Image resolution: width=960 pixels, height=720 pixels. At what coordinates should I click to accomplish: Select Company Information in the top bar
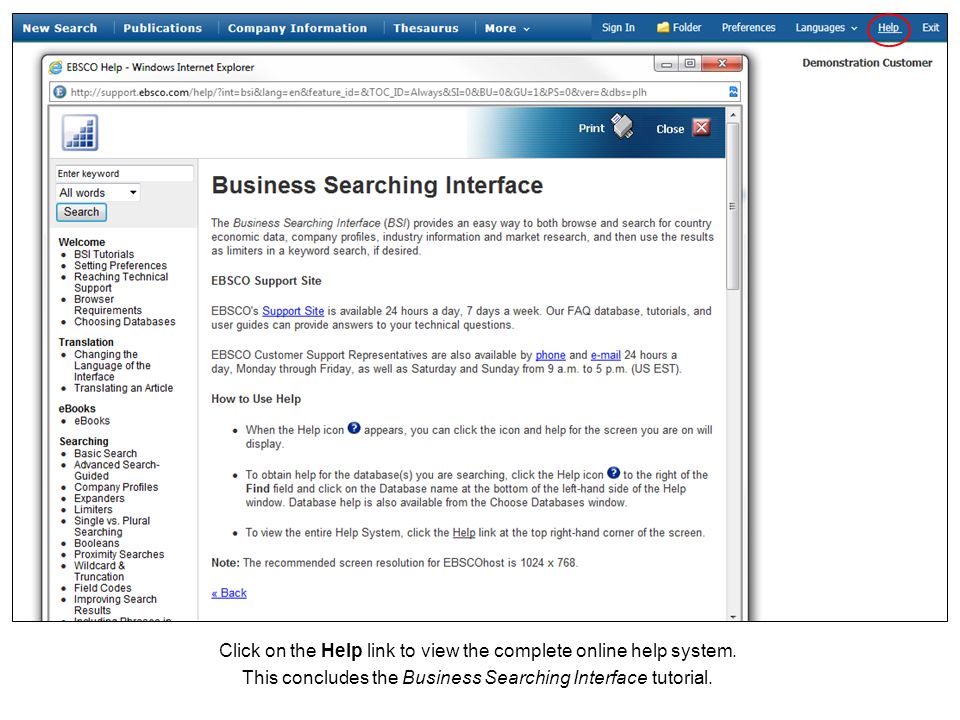point(298,28)
